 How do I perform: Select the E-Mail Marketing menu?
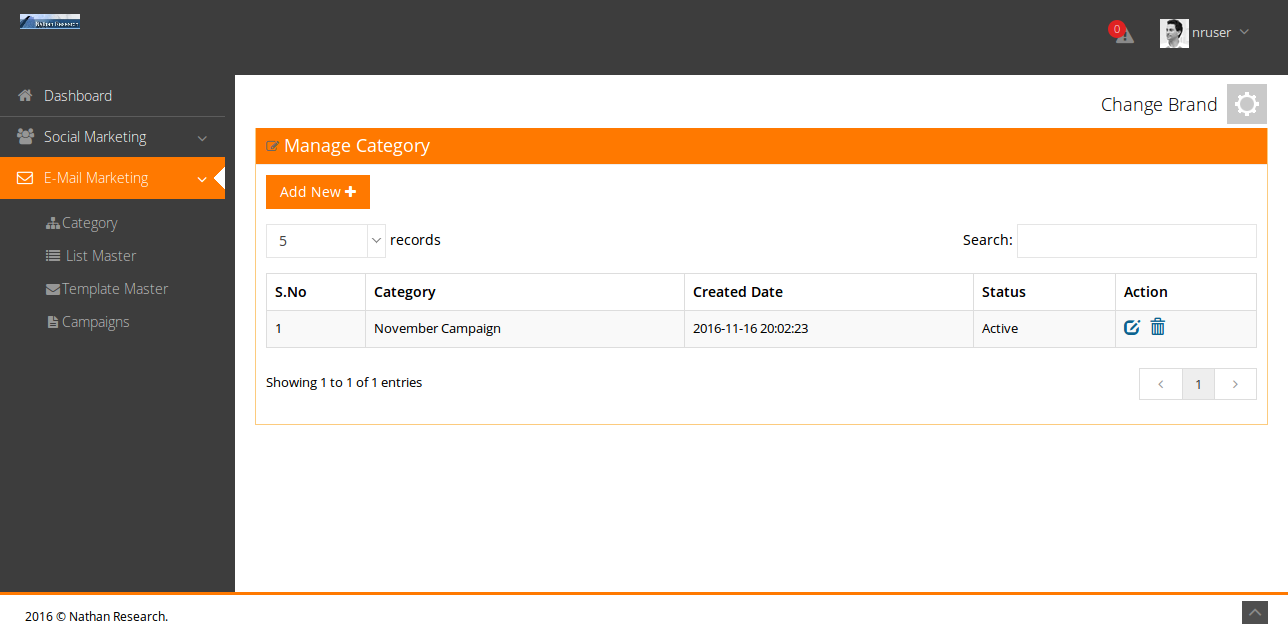[x=112, y=178]
